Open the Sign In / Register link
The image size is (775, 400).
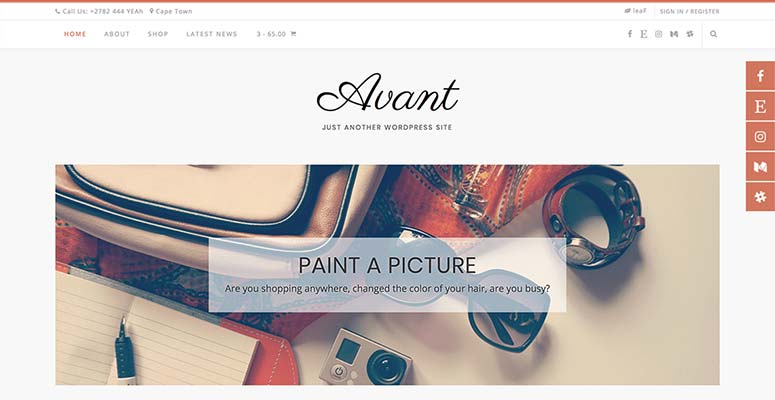coord(689,11)
